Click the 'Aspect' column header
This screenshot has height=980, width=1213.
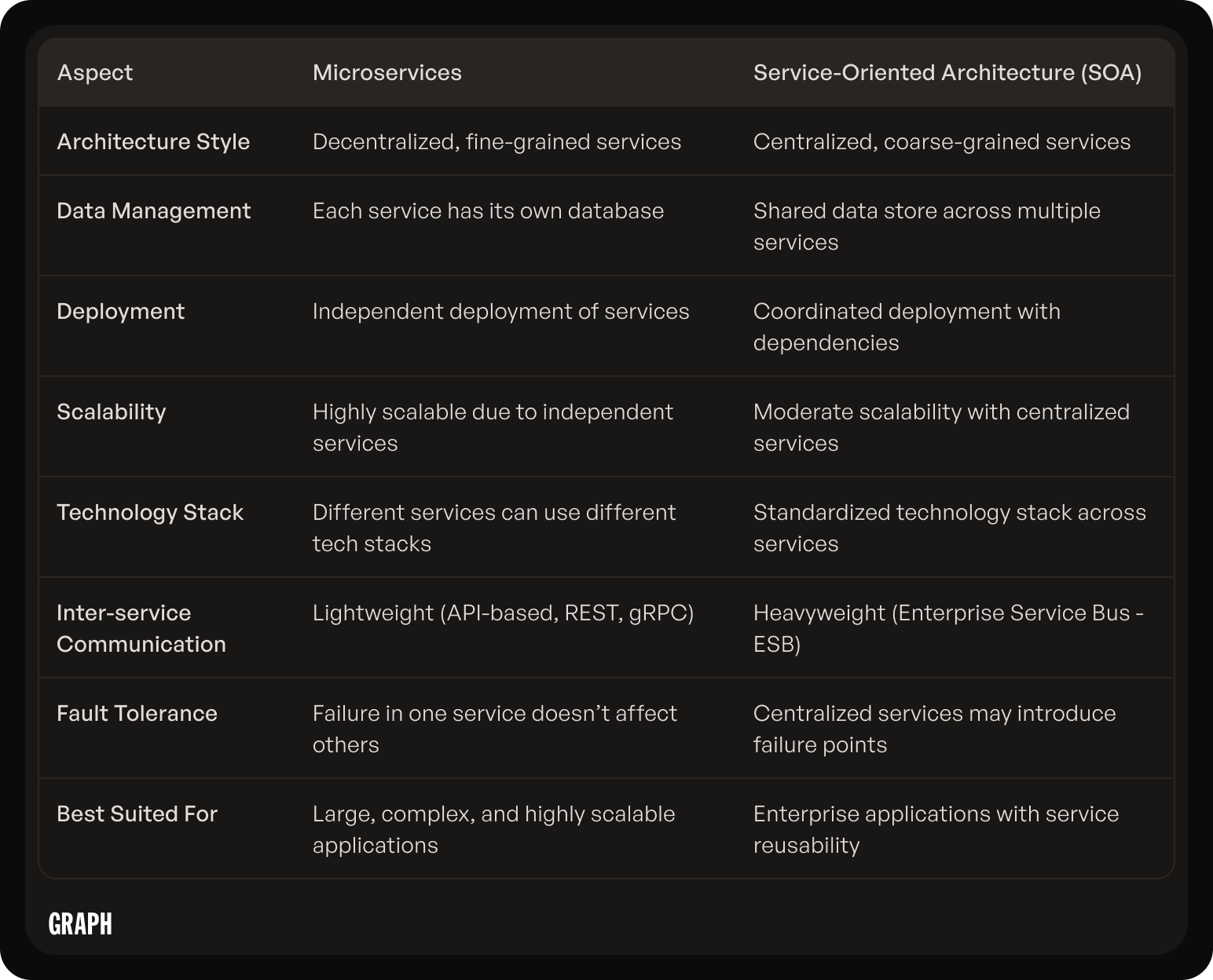tap(95, 73)
